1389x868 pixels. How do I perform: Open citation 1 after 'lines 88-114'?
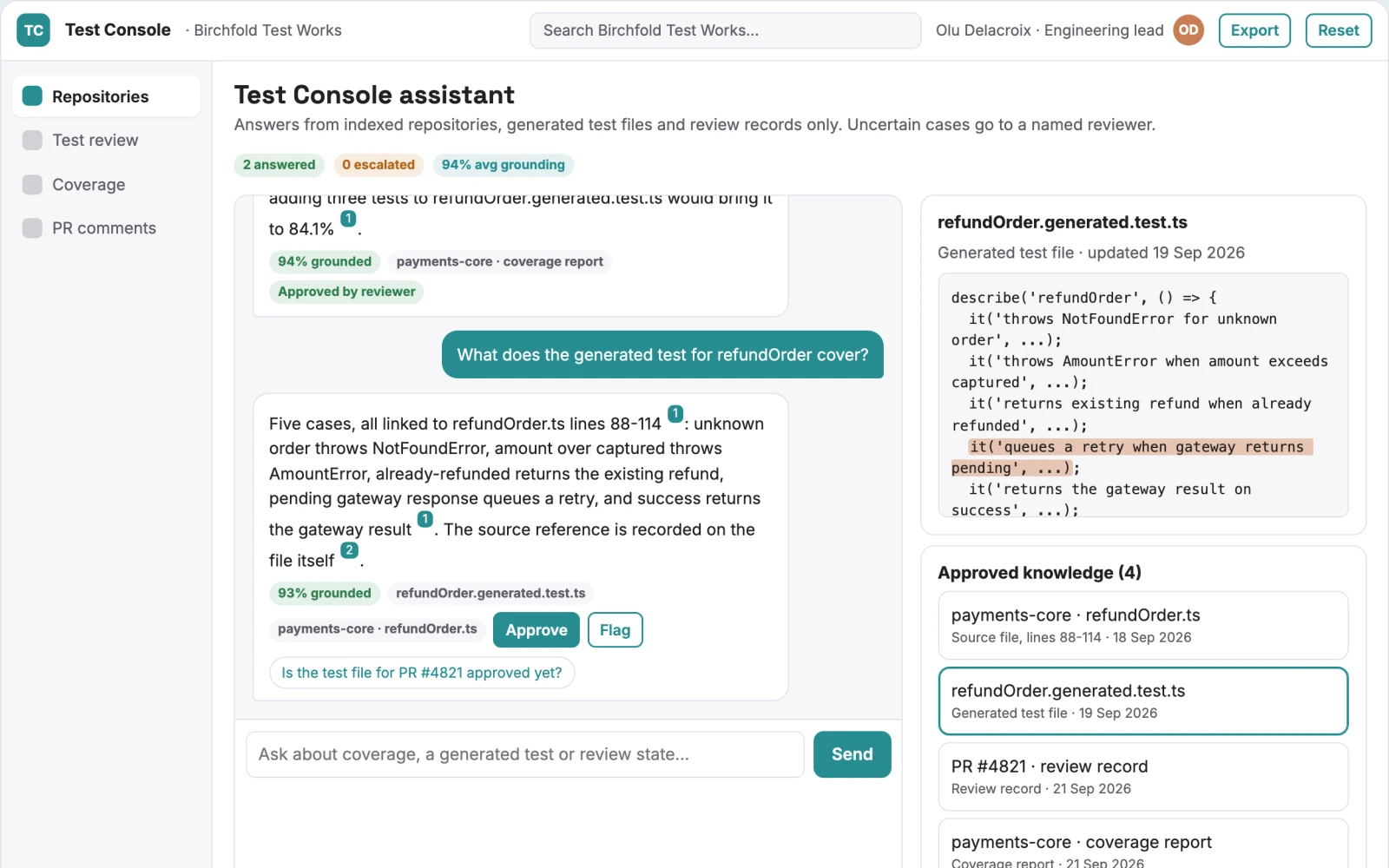(675, 414)
